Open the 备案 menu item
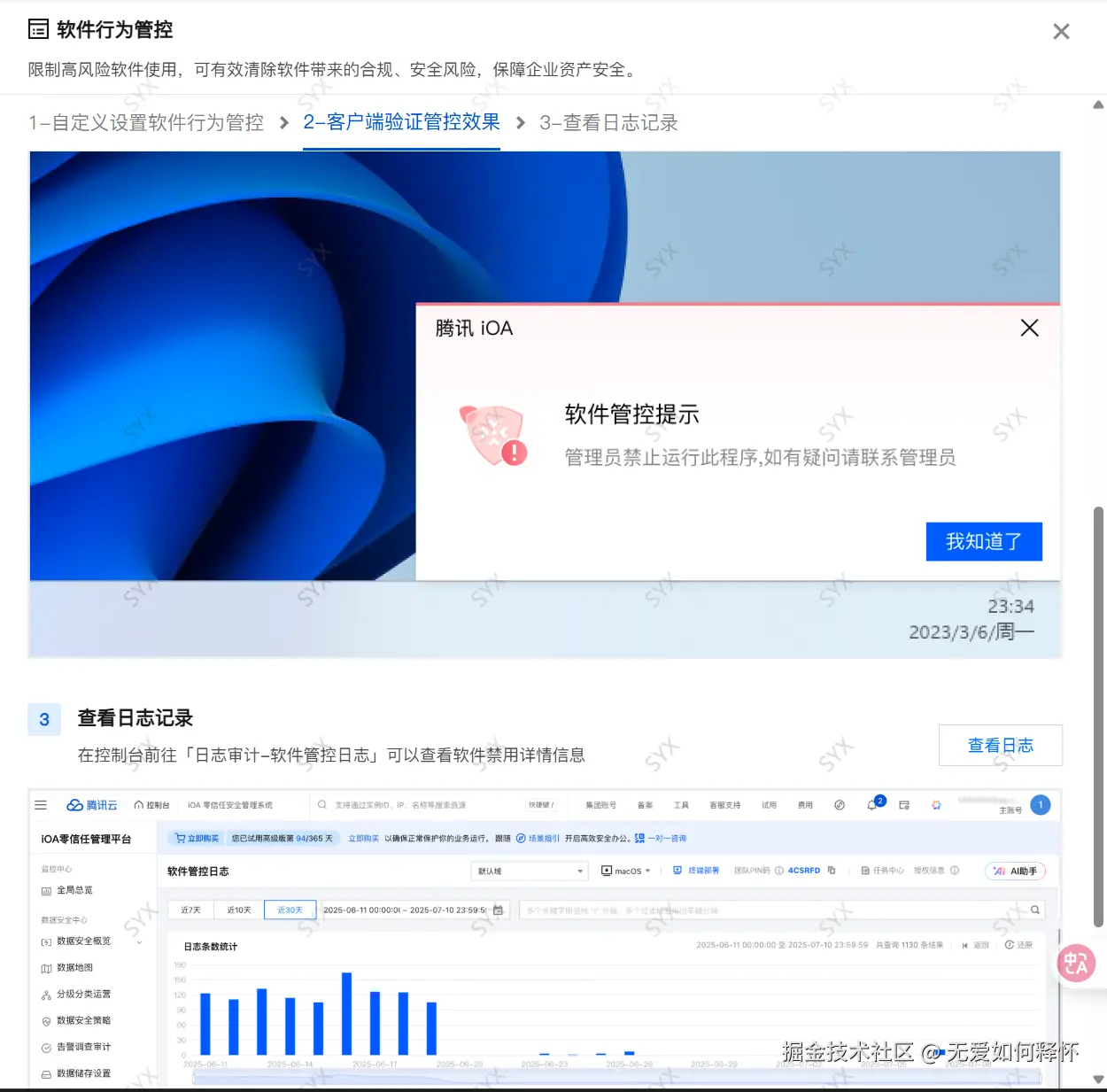Viewport: 1107px width, 1092px height. point(645,805)
